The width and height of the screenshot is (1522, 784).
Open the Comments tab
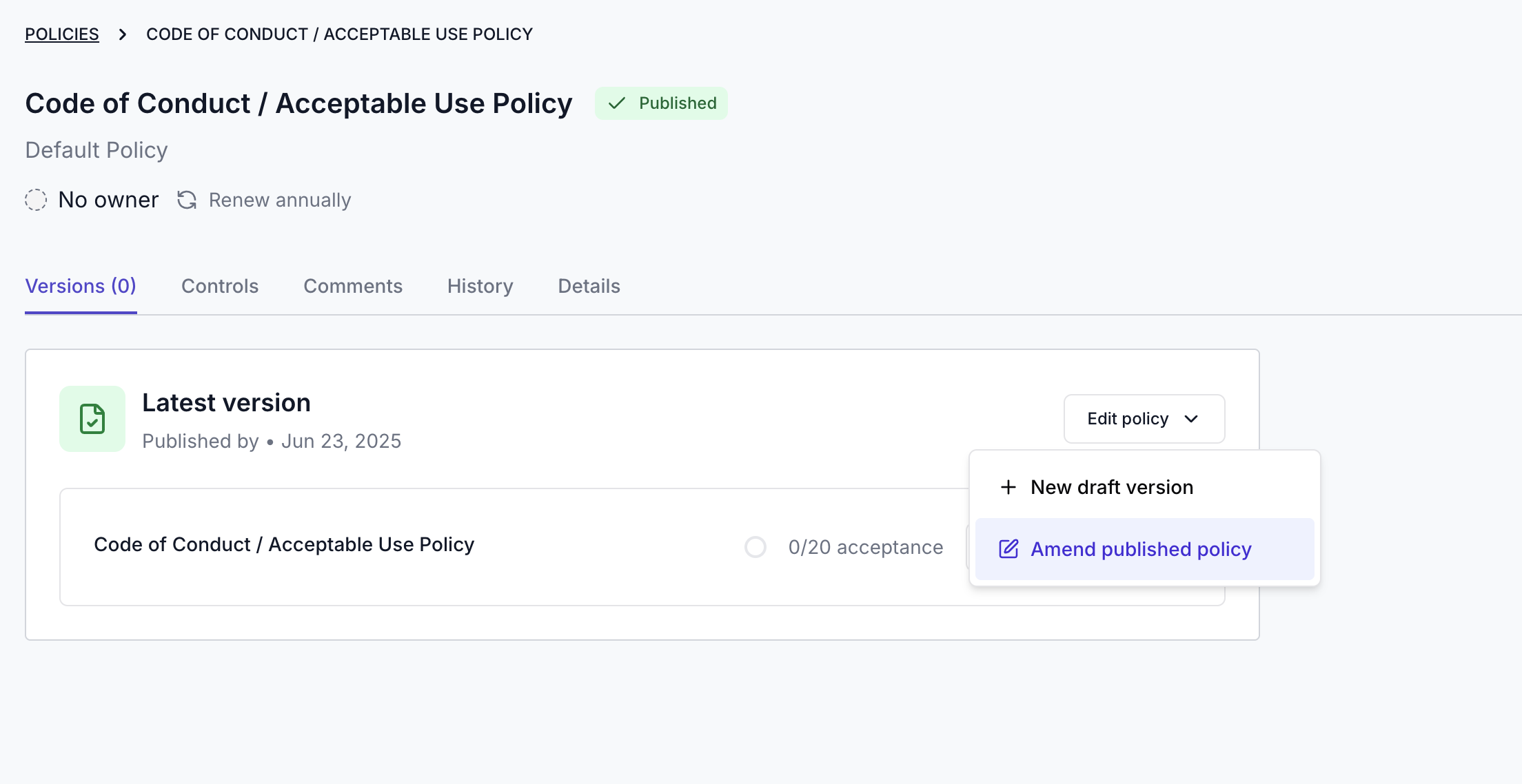click(353, 286)
